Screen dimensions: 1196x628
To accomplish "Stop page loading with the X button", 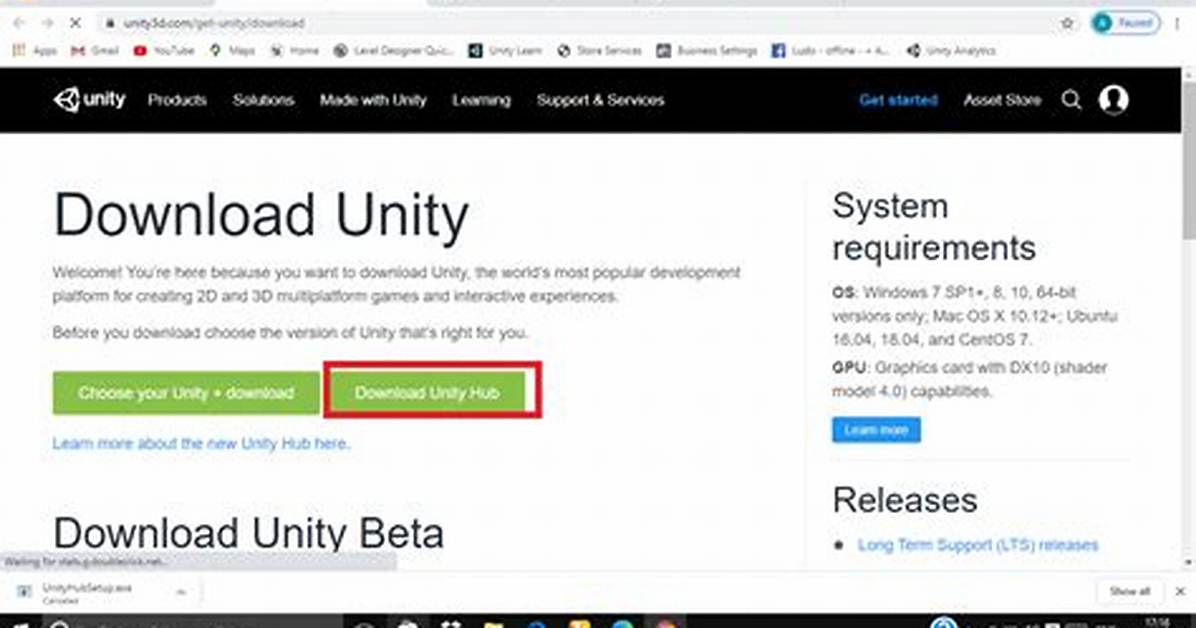I will tap(75, 24).
